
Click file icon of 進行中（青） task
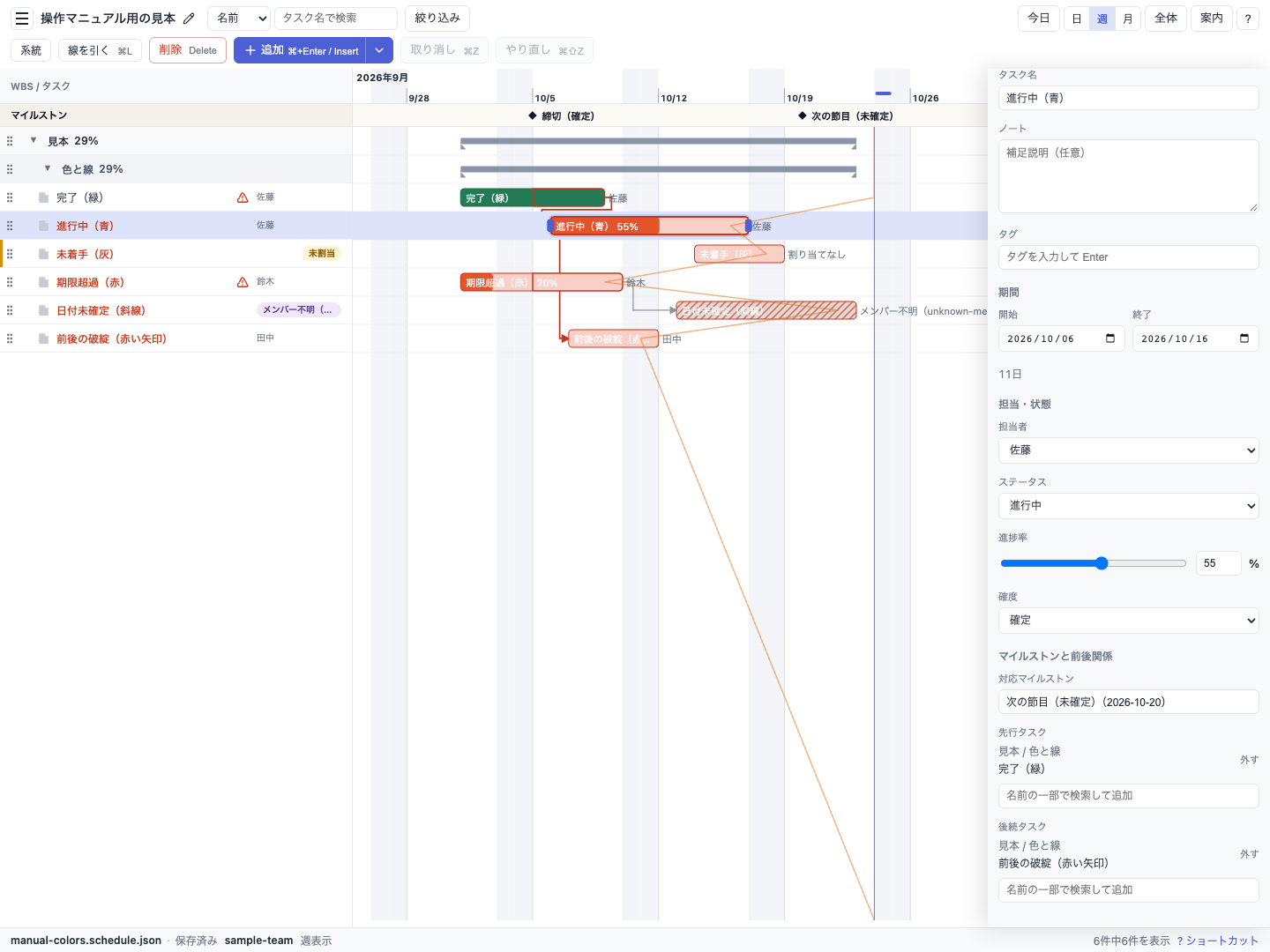tap(43, 226)
